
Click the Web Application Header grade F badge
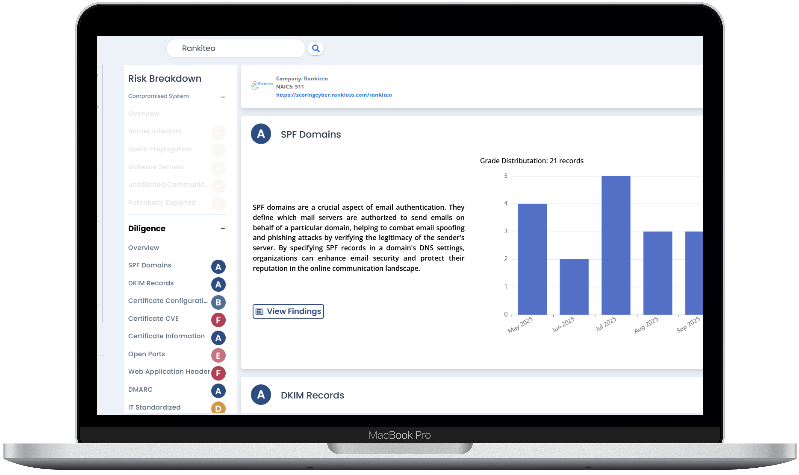tap(219, 372)
